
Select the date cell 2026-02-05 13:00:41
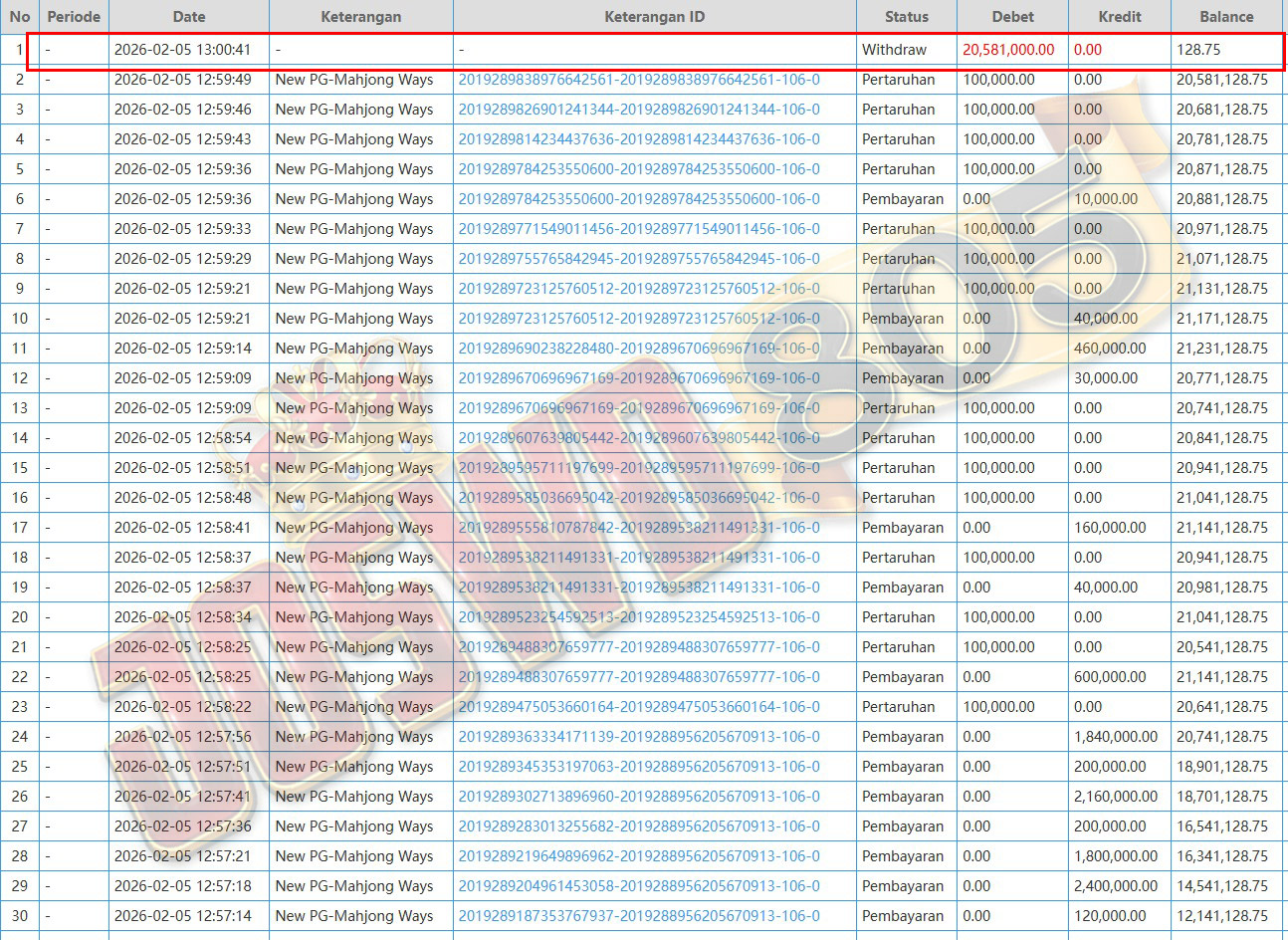(x=182, y=50)
